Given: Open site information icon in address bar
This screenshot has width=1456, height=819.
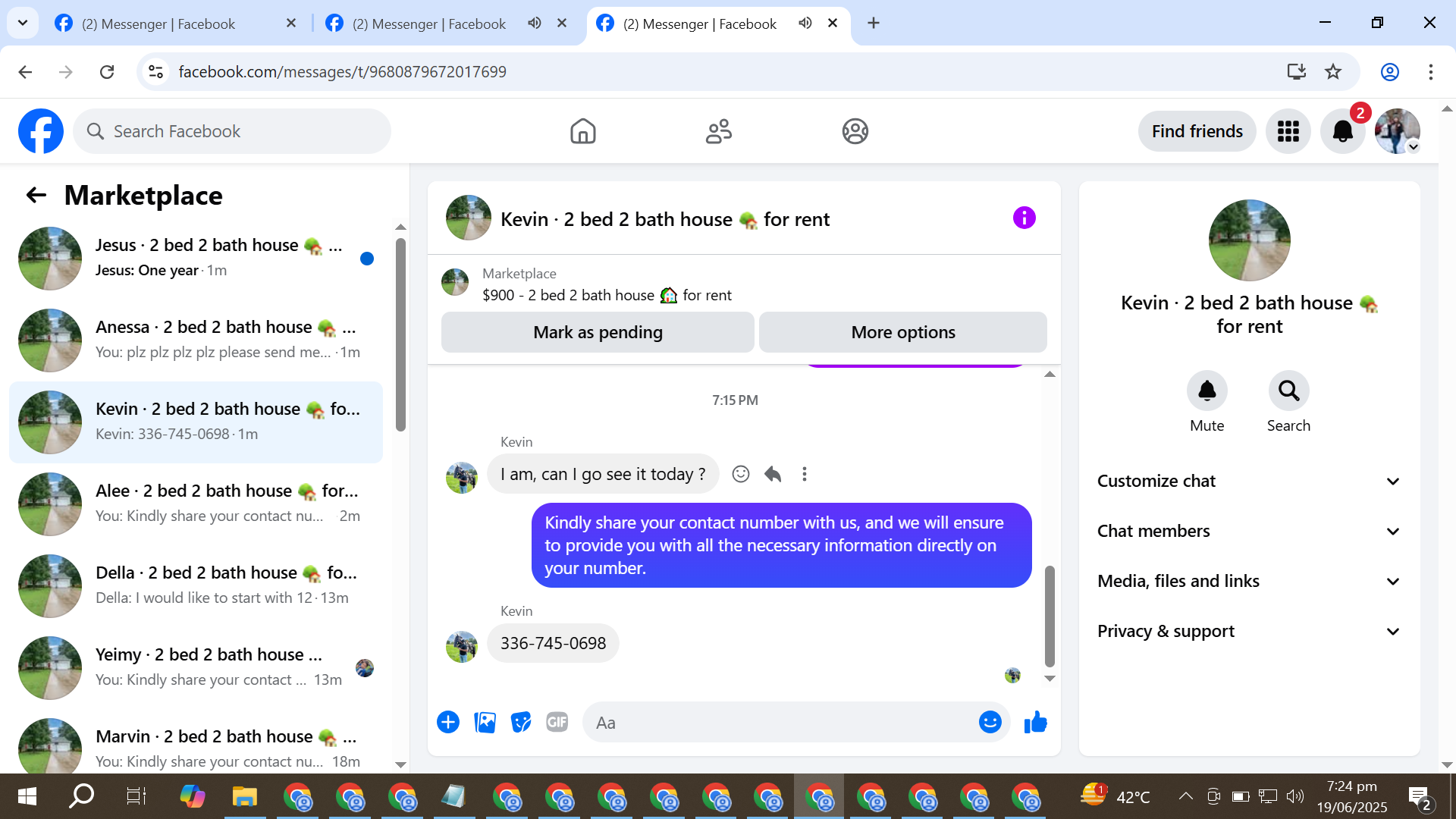Looking at the screenshot, I should pyautogui.click(x=155, y=71).
